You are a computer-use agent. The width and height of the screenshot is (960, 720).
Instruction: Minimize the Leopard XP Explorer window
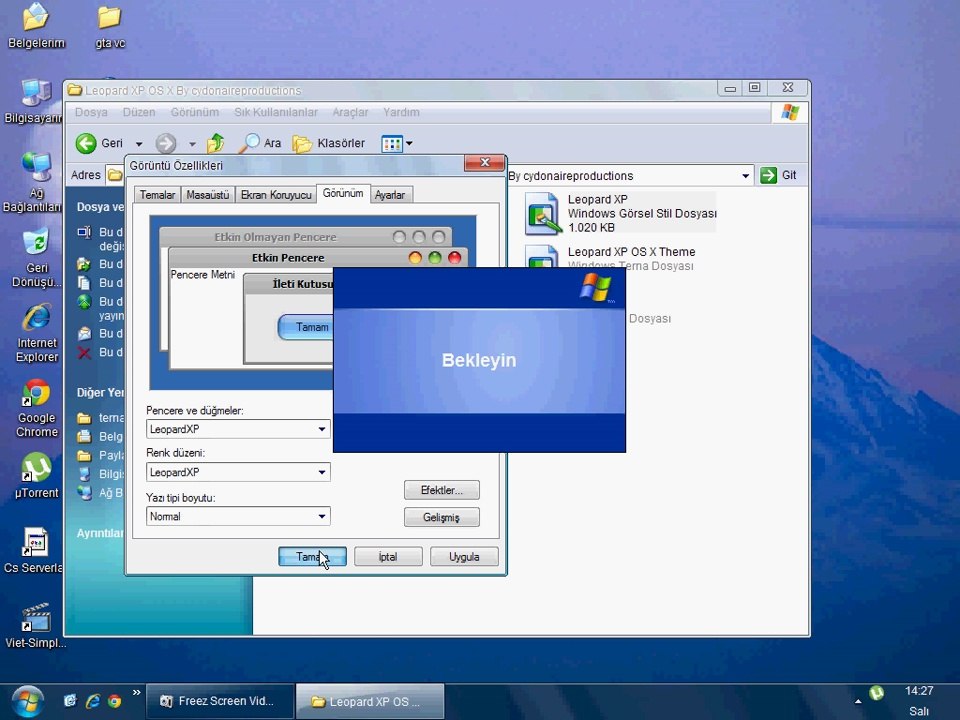point(730,88)
